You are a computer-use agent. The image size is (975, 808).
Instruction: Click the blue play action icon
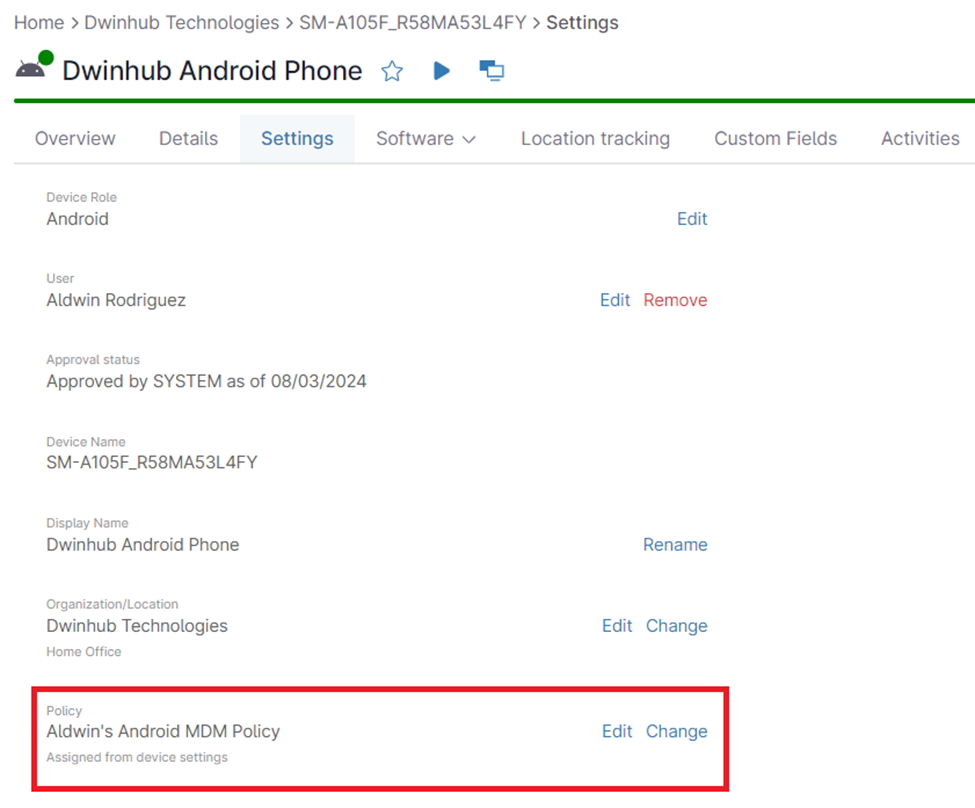coord(441,71)
